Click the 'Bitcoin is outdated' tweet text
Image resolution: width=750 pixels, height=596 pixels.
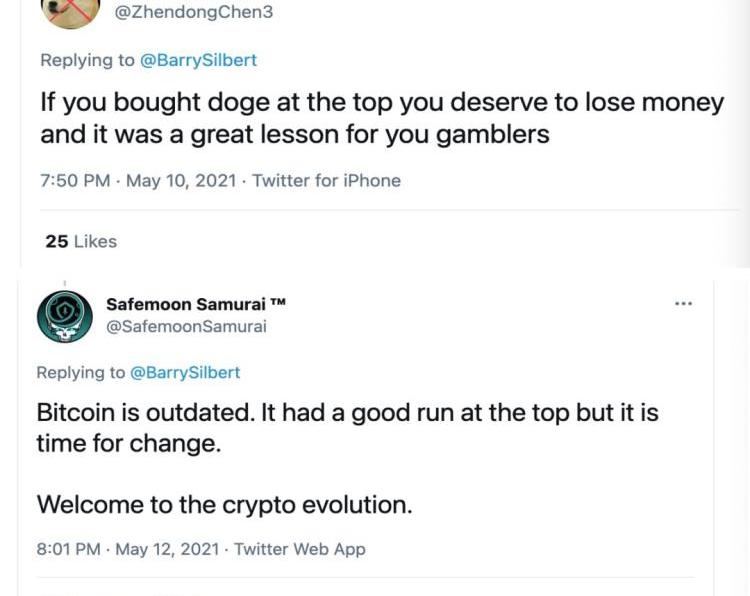pyautogui.click(x=346, y=427)
